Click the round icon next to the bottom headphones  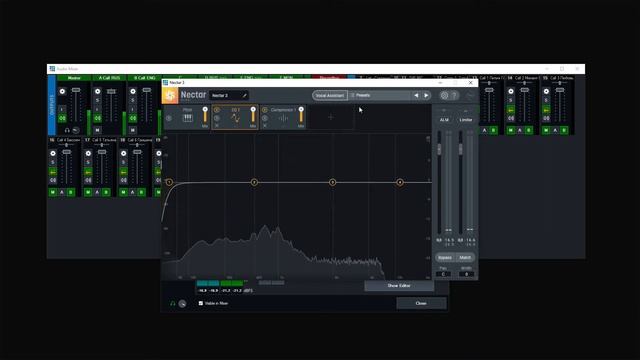coord(182,303)
